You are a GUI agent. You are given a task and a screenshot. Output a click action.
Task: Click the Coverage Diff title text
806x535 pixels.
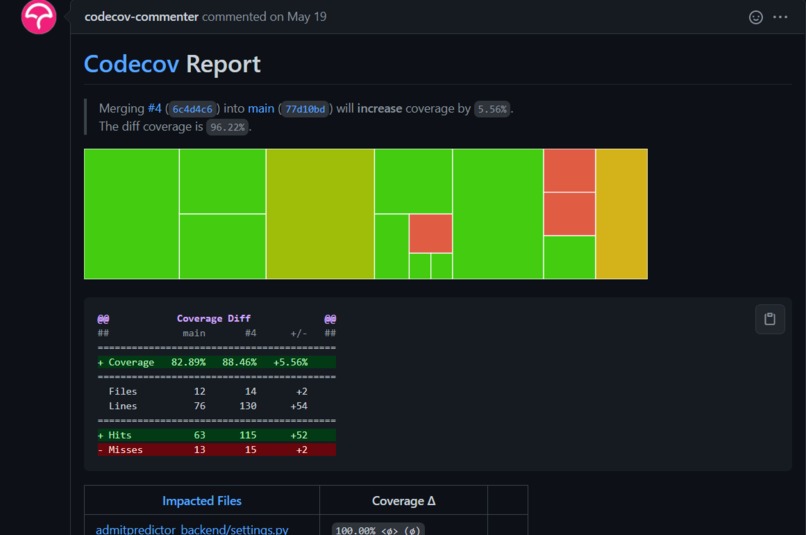tap(214, 319)
